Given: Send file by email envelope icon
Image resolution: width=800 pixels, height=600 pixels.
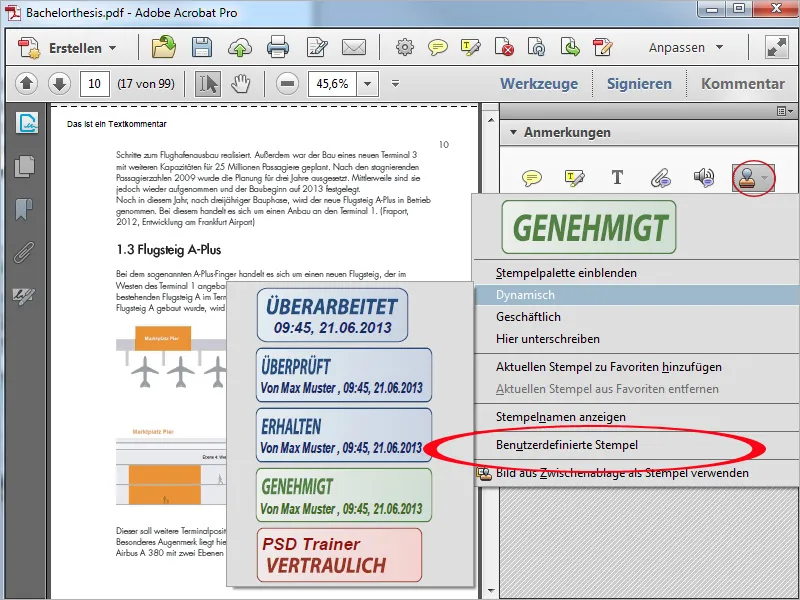Looking at the screenshot, I should point(354,47).
